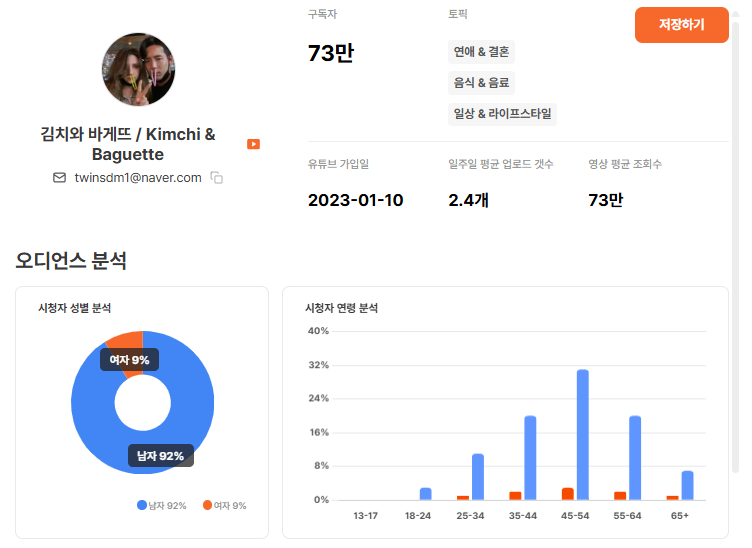Click the YouTube icon beside the channel name

[x=254, y=144]
